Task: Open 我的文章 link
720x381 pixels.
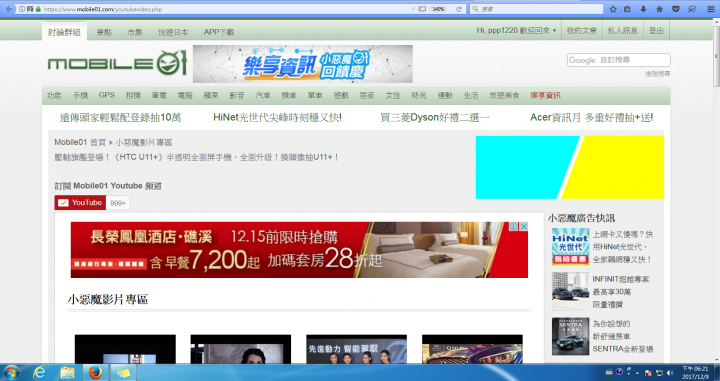Action: click(x=581, y=31)
